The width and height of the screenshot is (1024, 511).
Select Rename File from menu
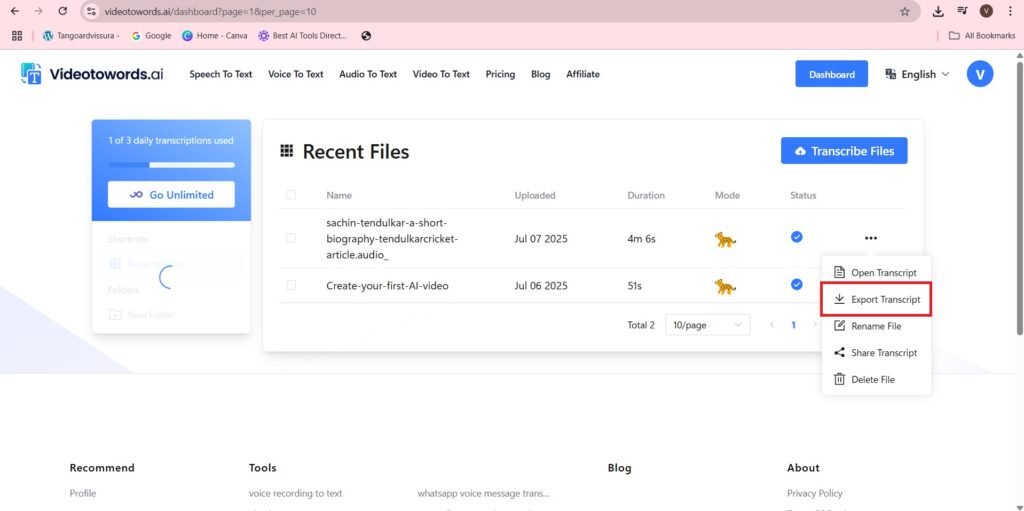click(876, 326)
